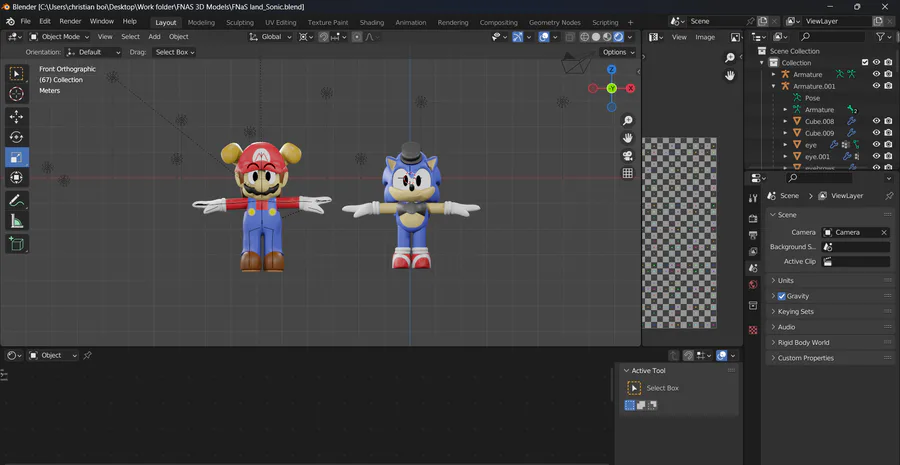Collapse the Armature.001 tree node

(774, 86)
